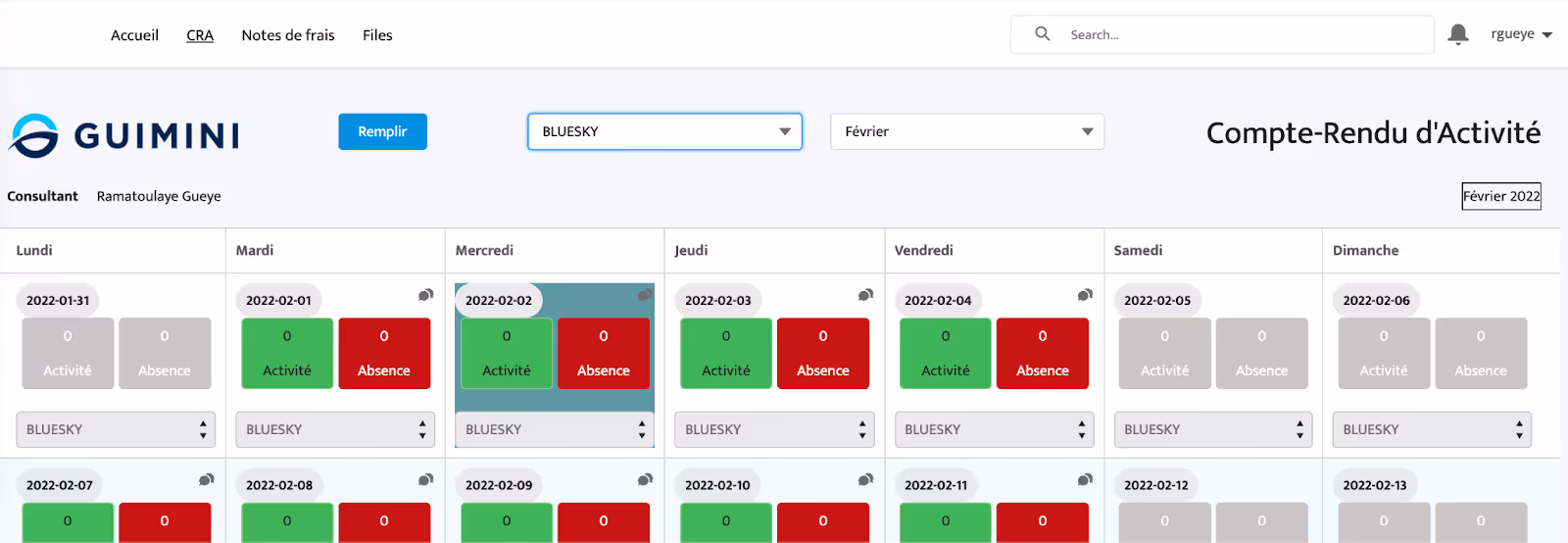Open project select for 2022-02-03
Screen dimensions: 1568x543
[x=774, y=429]
